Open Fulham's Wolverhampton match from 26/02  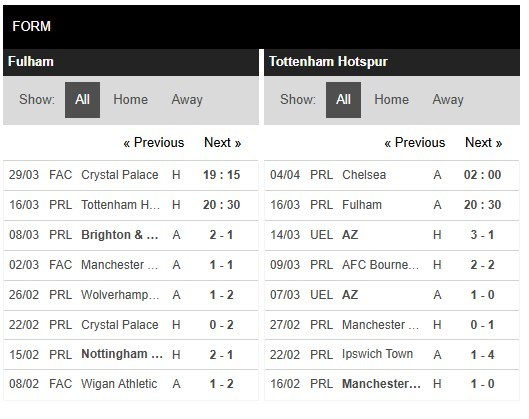pos(131,295)
